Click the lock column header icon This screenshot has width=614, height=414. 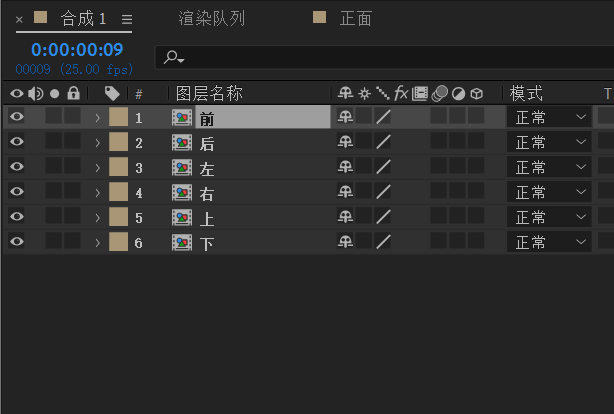(73, 93)
